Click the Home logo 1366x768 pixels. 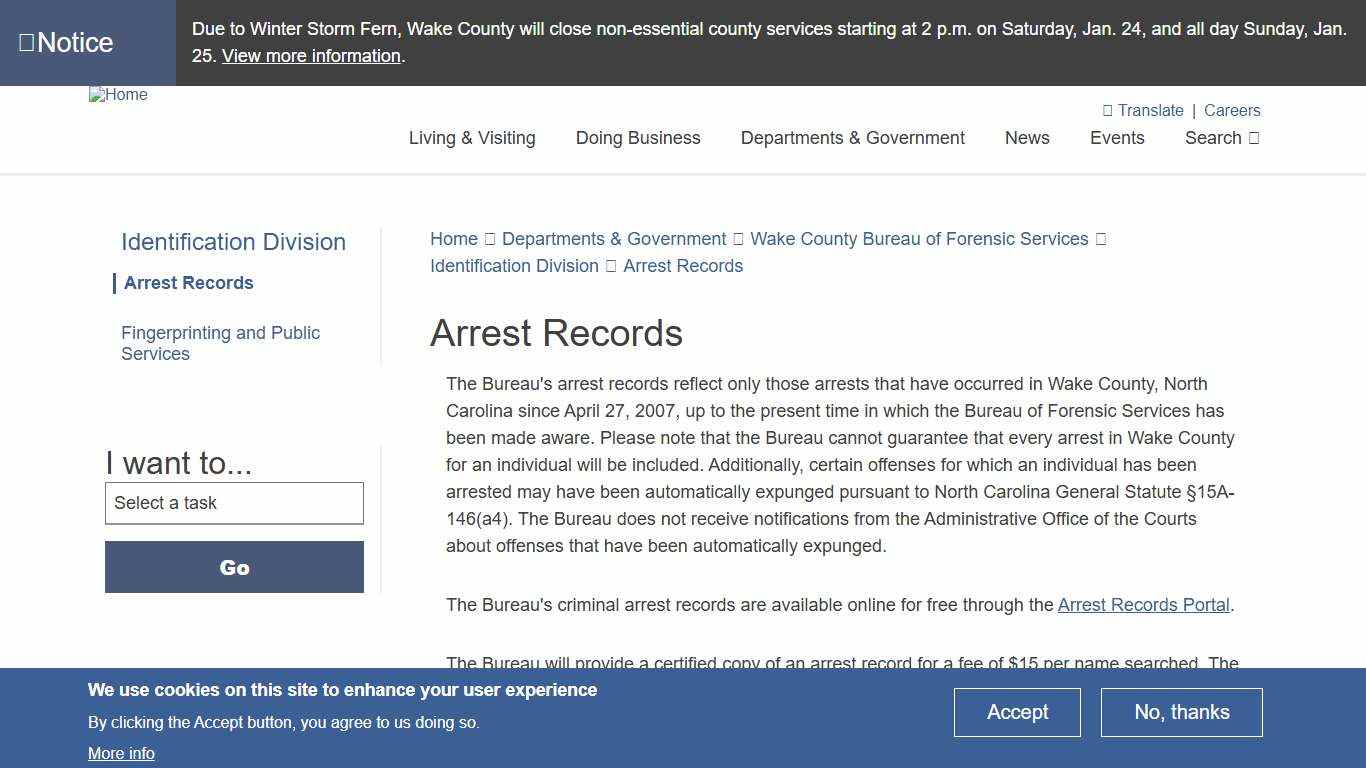118,95
